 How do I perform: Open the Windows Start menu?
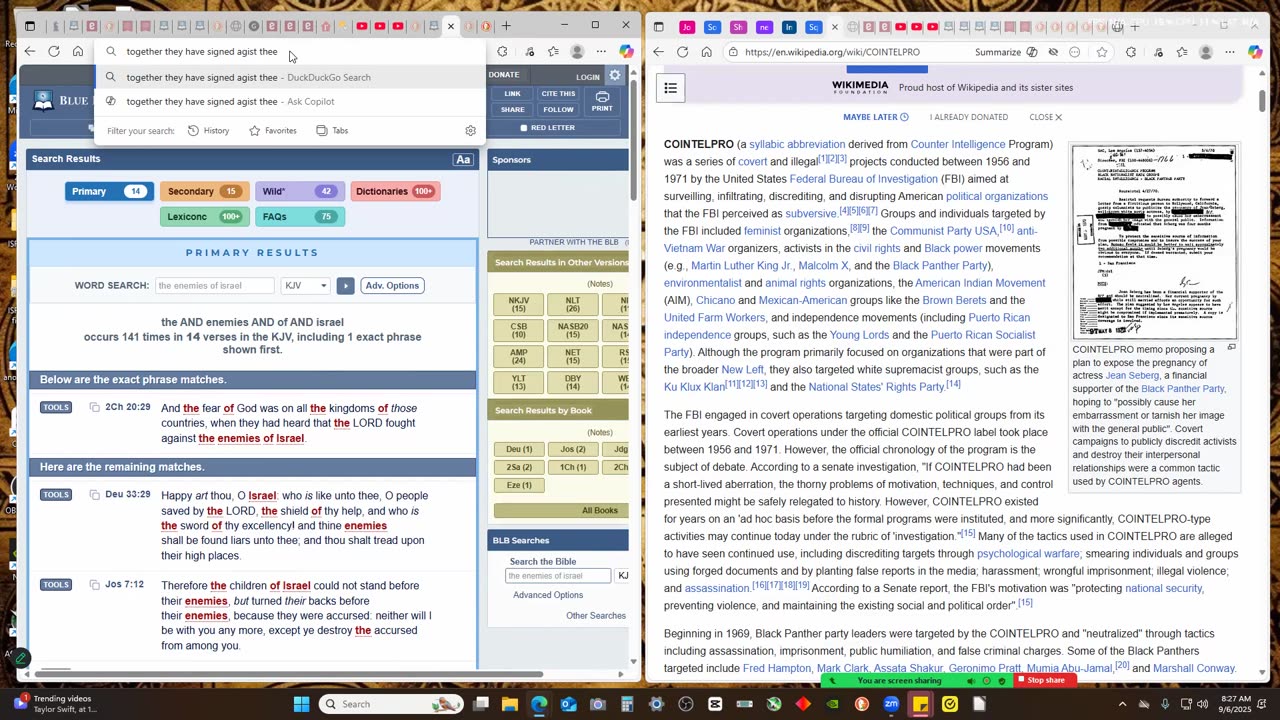tap(301, 704)
